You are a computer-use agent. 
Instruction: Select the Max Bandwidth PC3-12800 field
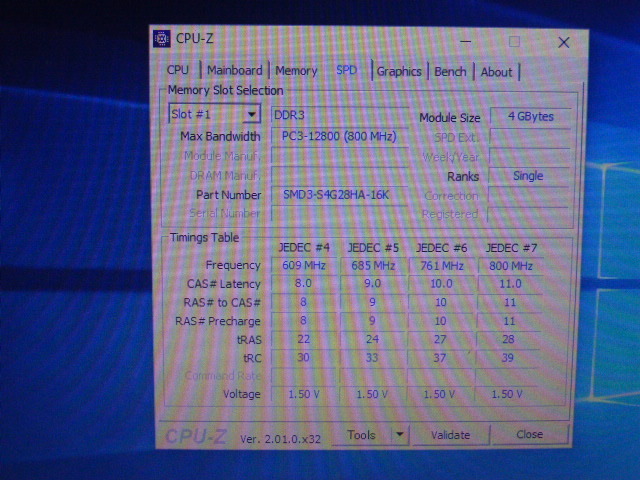[x=338, y=136]
